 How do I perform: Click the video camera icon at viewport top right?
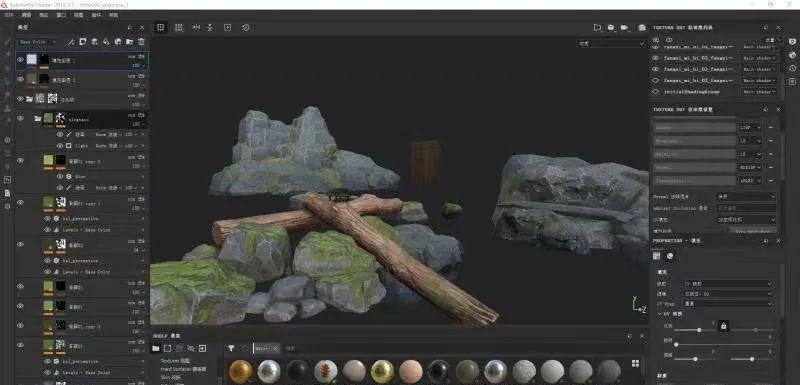click(x=624, y=28)
